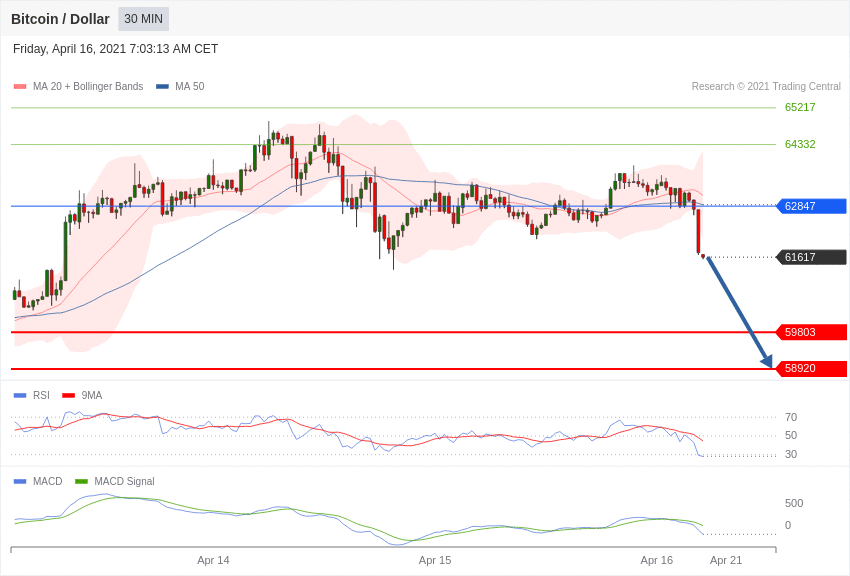This screenshot has width=850, height=576.
Task: Click the Apr 21 date axis label
Action: coord(726,560)
